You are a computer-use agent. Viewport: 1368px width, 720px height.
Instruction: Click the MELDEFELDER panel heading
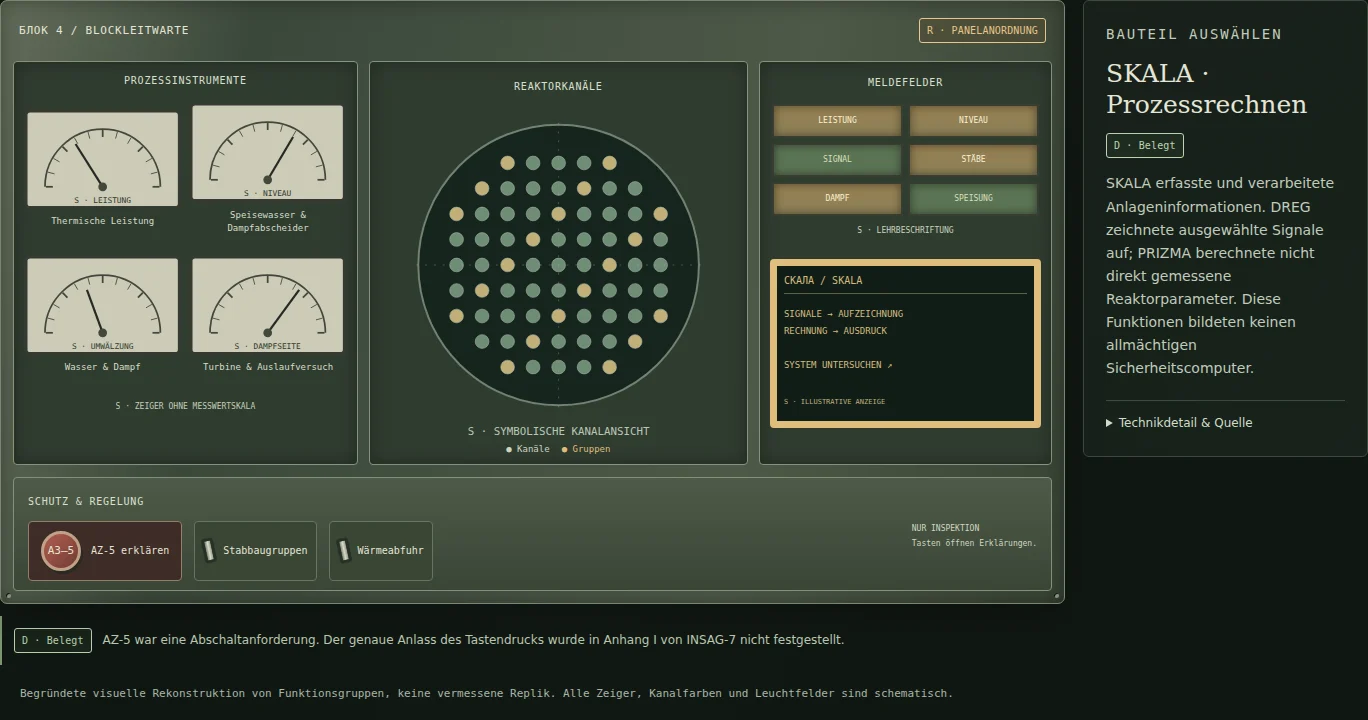[905, 82]
